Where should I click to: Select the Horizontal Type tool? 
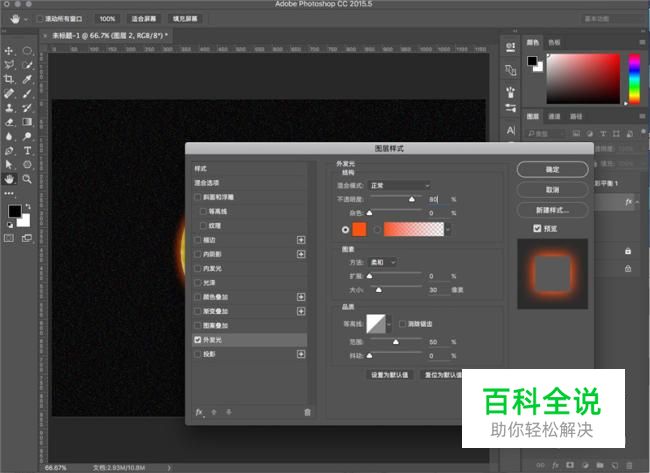[x=27, y=150]
